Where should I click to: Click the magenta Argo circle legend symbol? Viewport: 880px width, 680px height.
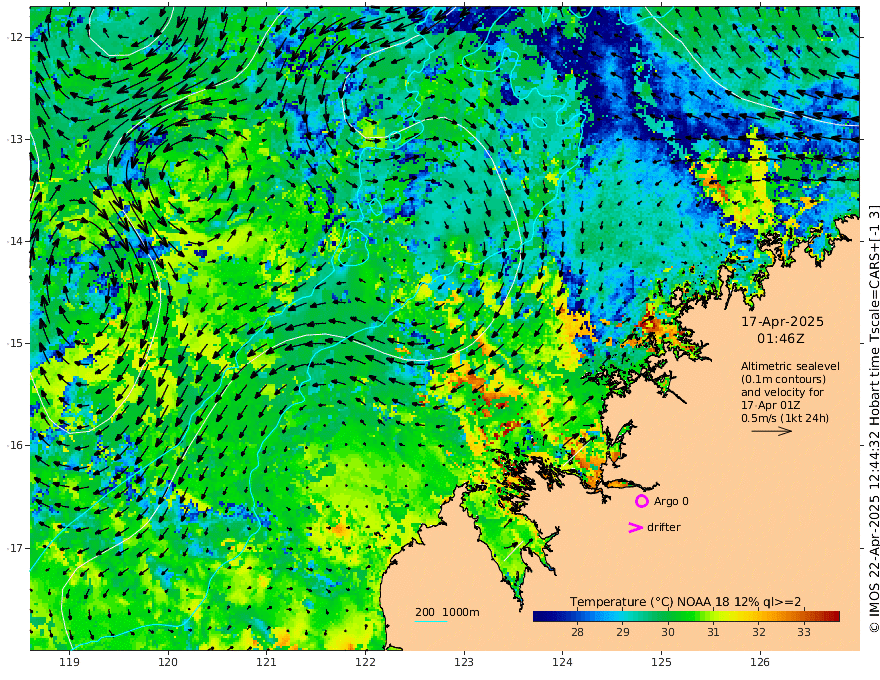coord(641,501)
